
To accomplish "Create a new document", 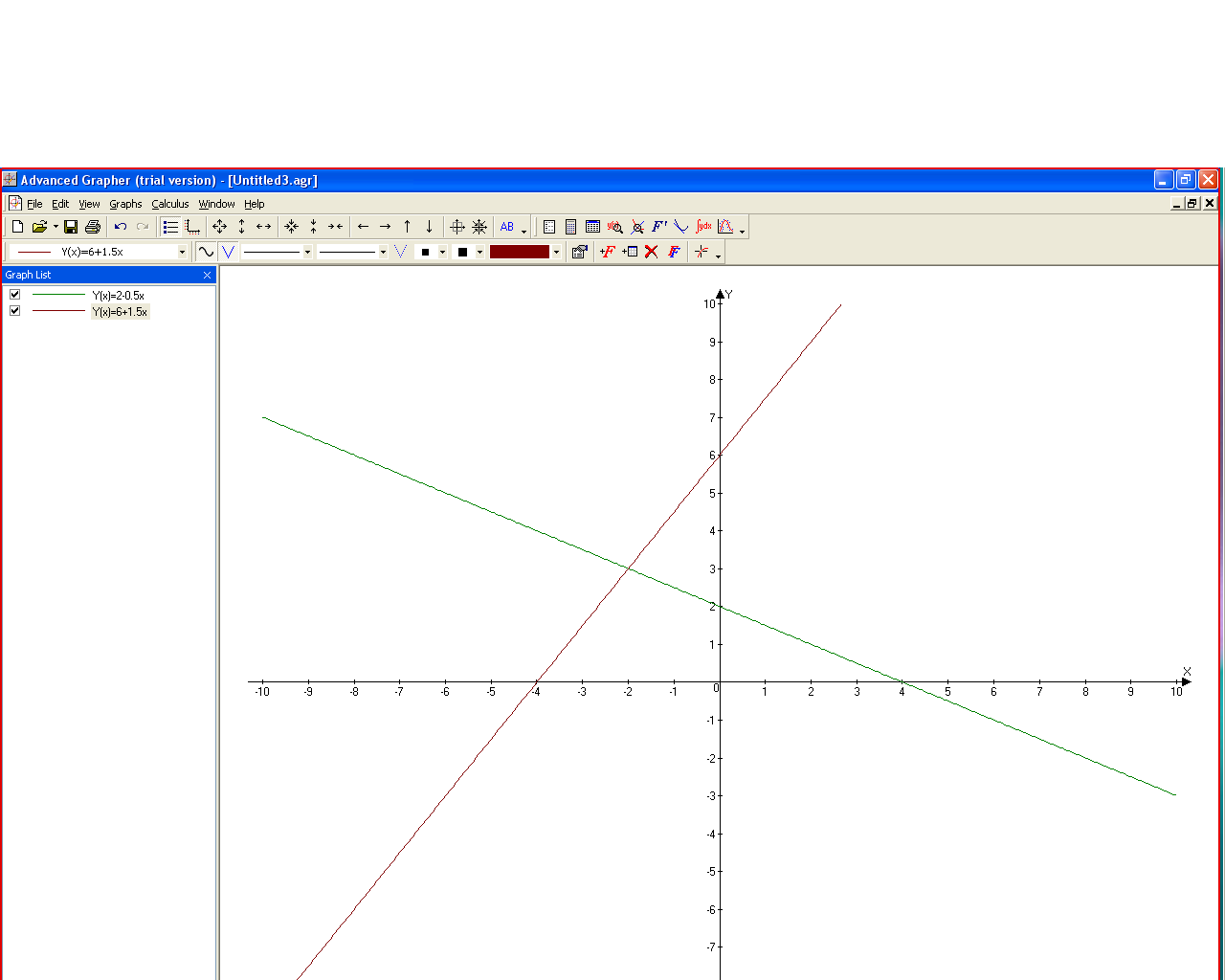I will tap(17, 227).
